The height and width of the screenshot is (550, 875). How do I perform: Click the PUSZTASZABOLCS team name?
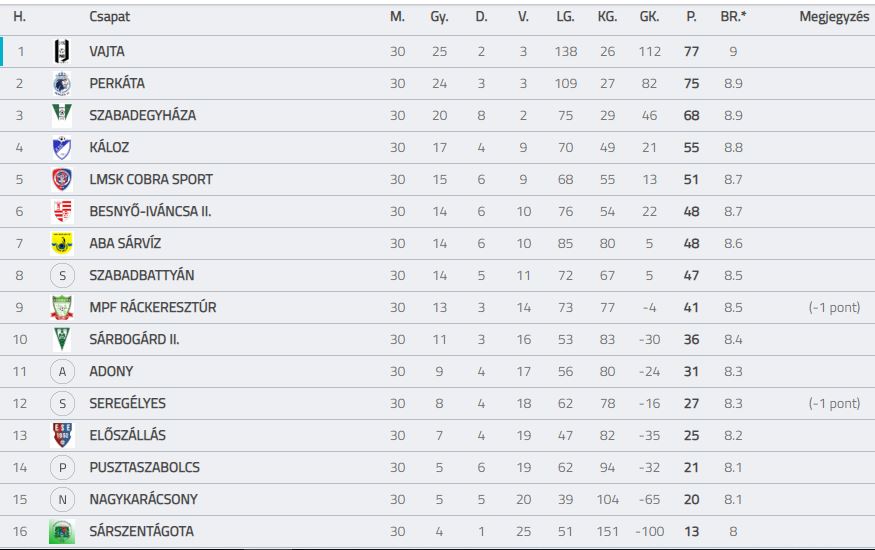145,467
